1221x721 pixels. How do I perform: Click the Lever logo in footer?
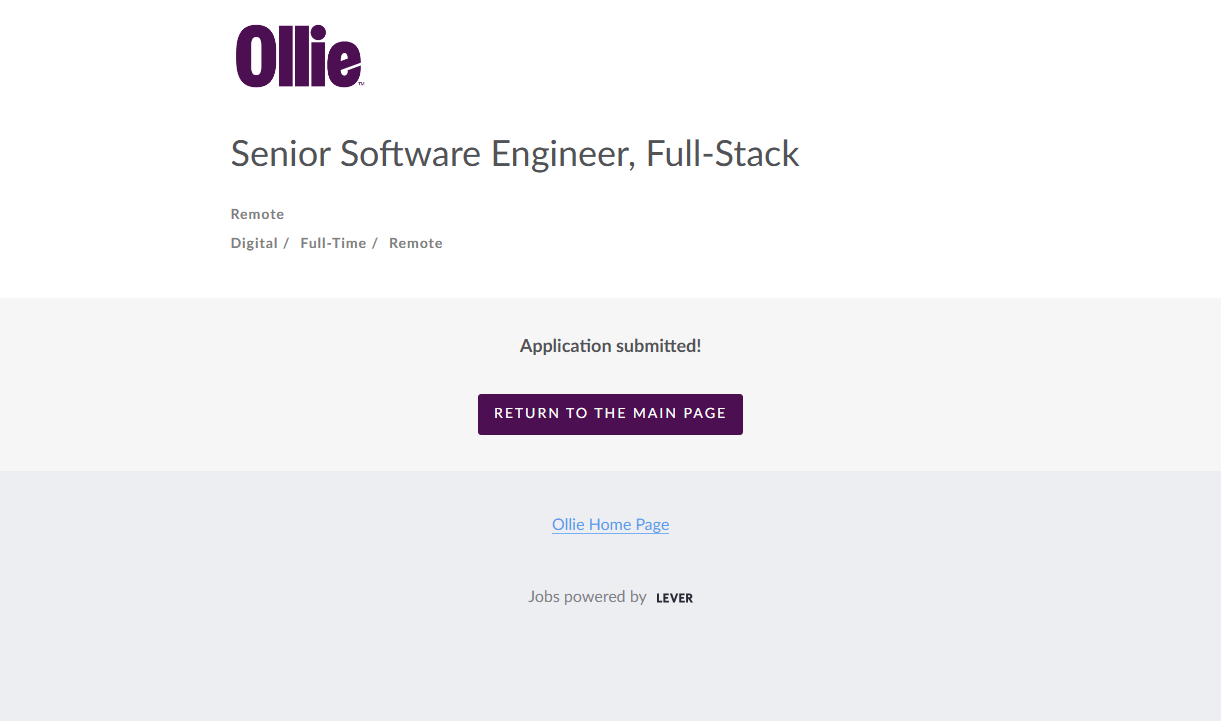pos(674,598)
